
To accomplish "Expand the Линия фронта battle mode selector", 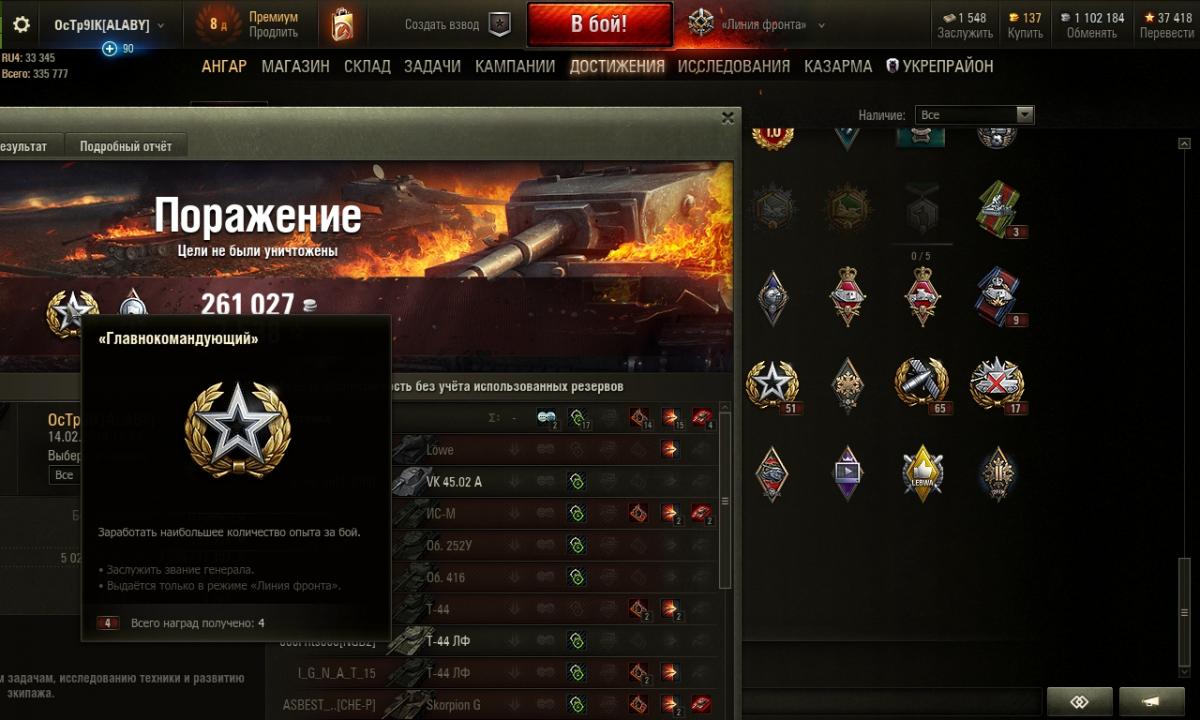I will (757, 25).
